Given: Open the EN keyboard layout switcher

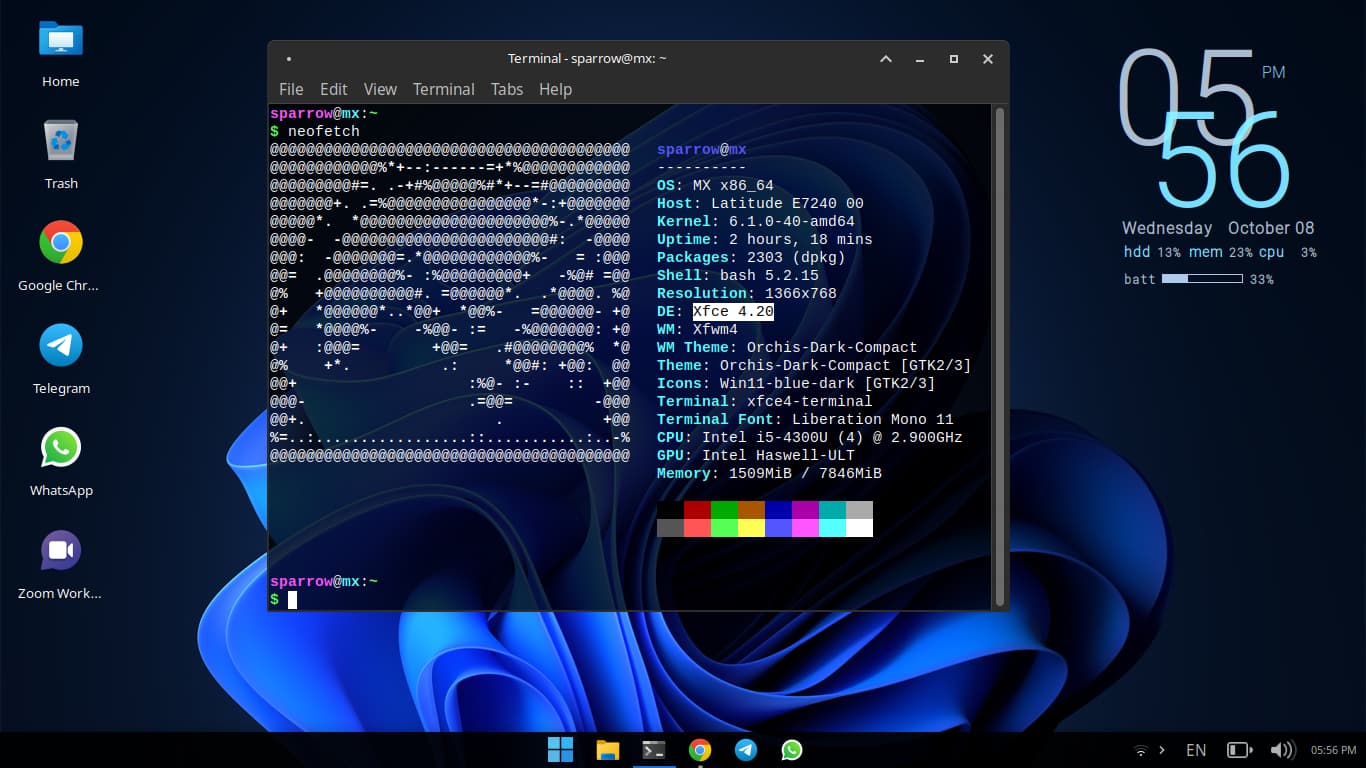Looking at the screenshot, I should pos(1195,750).
